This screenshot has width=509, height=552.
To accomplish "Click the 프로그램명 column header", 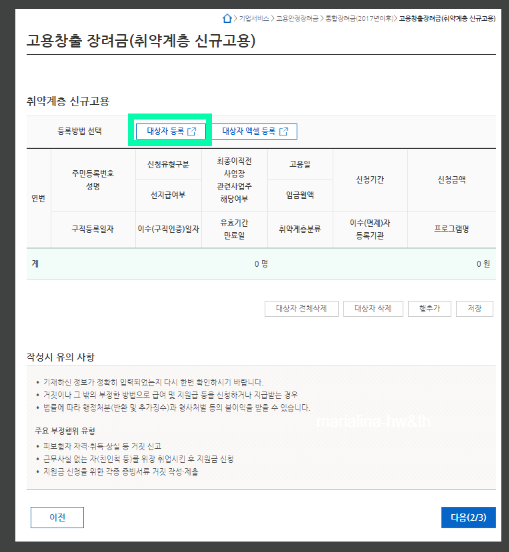I will point(452,229).
